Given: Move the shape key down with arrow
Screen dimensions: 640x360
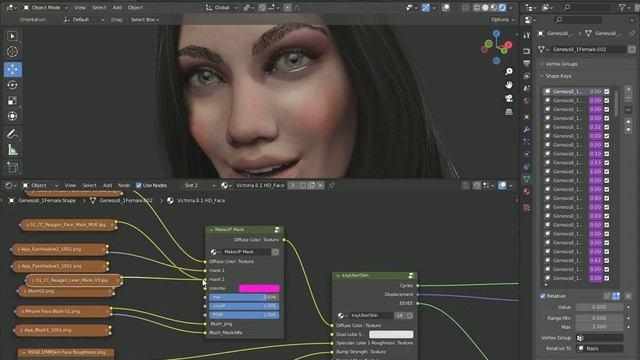Looking at the screenshot, I should [x=628, y=130].
